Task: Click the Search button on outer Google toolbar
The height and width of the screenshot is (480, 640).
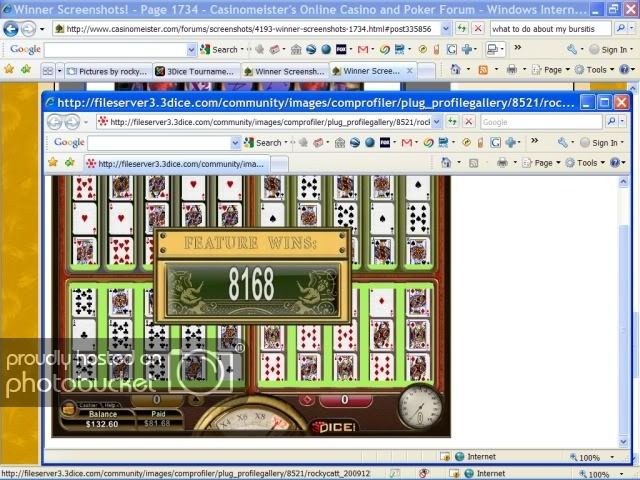Action: tap(221, 49)
